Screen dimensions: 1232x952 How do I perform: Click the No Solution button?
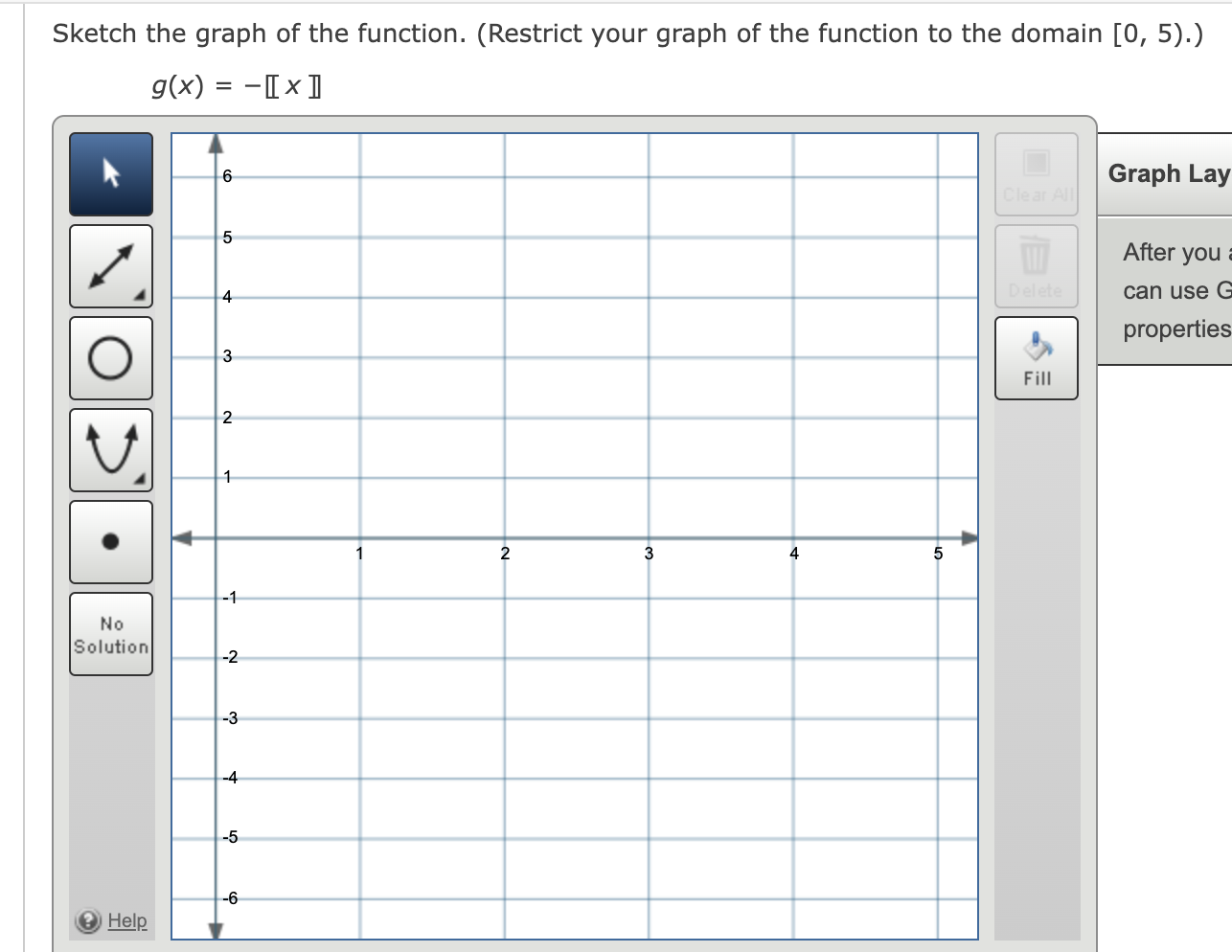(x=110, y=633)
